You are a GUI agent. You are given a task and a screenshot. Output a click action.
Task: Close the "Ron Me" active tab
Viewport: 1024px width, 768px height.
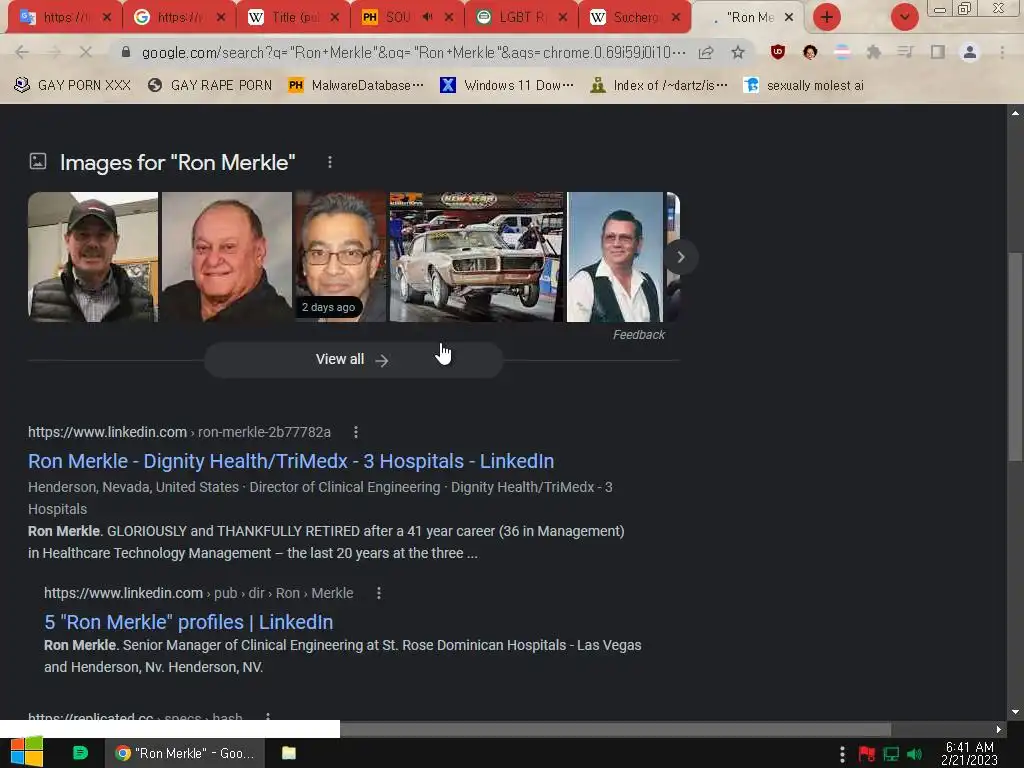[x=789, y=17]
